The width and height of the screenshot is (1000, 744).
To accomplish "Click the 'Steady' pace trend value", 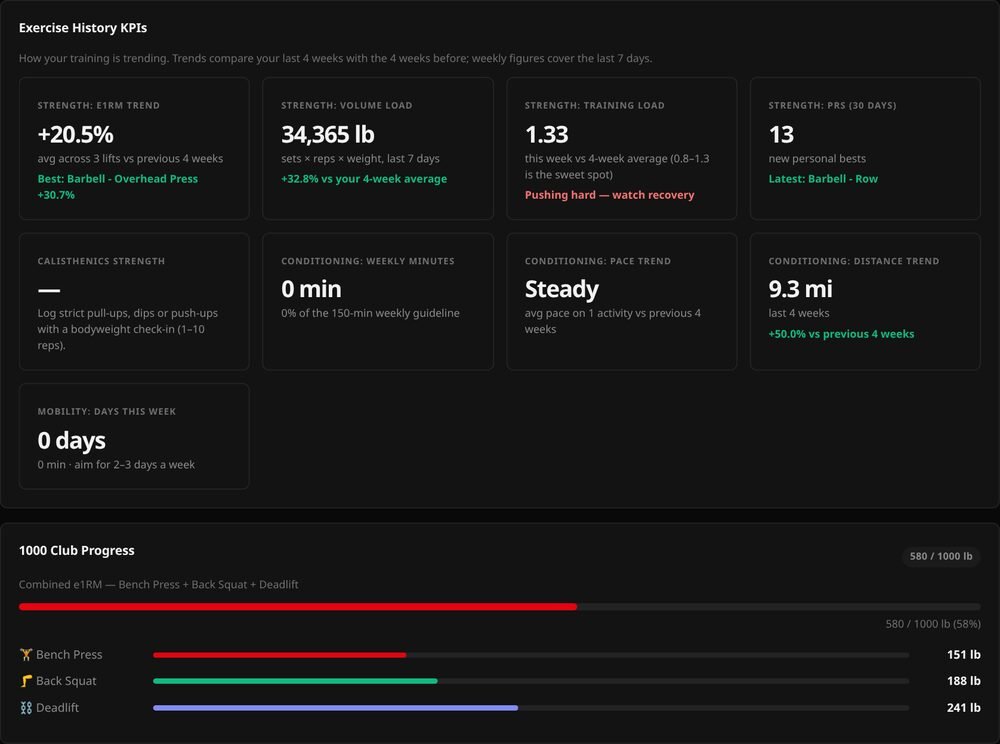I will coord(562,289).
